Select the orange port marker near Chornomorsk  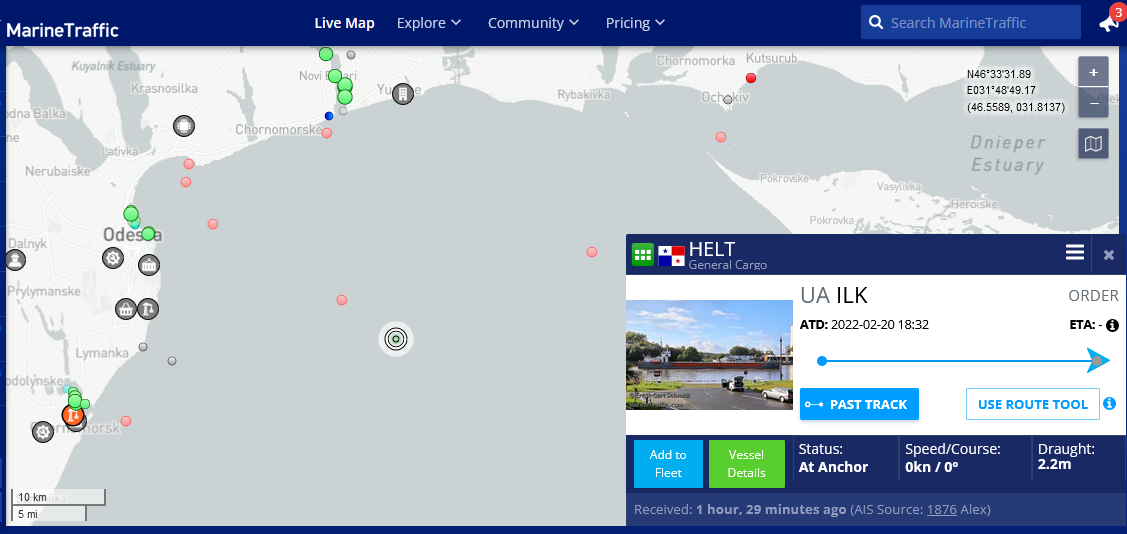point(72,413)
